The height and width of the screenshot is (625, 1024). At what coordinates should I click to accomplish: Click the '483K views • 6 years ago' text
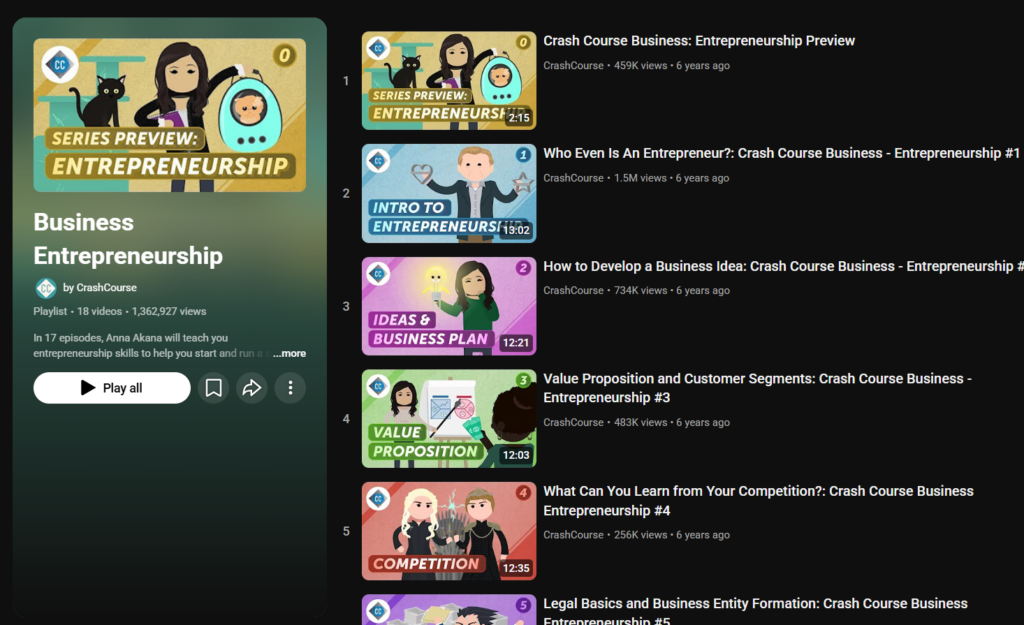[x=672, y=422]
